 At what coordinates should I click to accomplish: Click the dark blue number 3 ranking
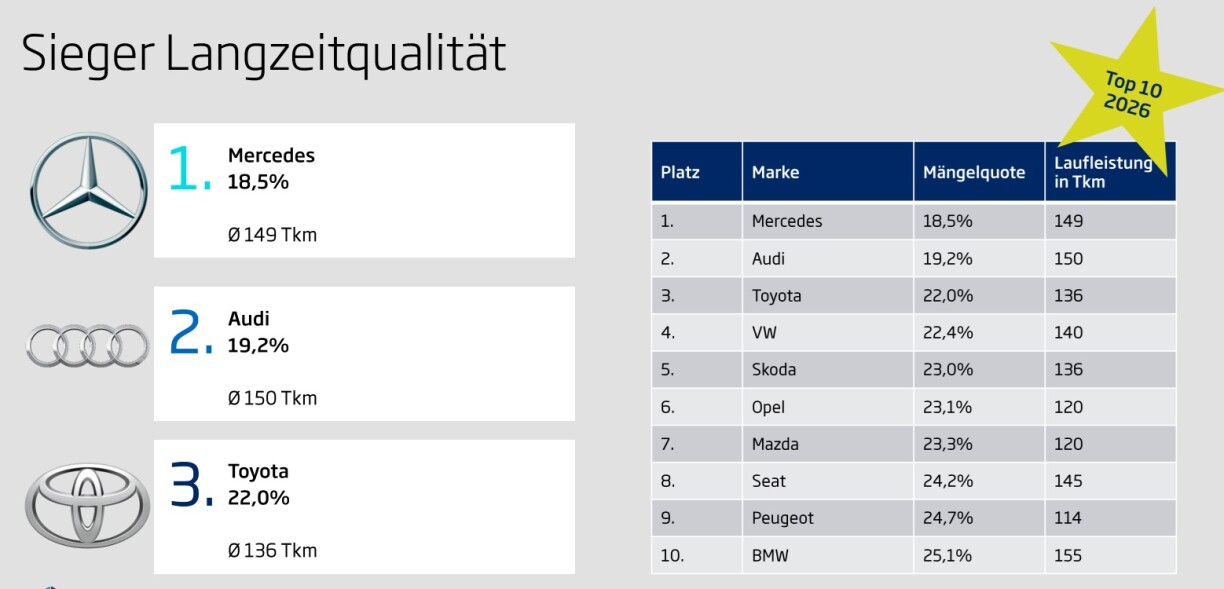pos(191,485)
